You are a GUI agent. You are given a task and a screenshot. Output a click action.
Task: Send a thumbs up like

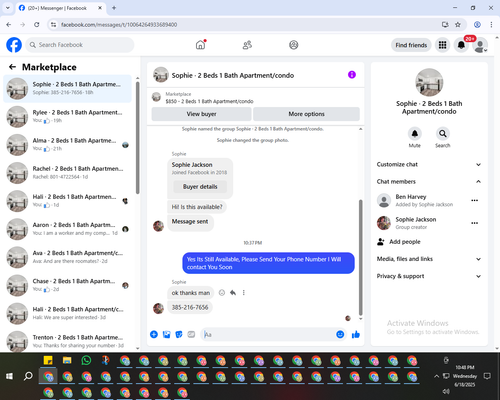point(356,334)
